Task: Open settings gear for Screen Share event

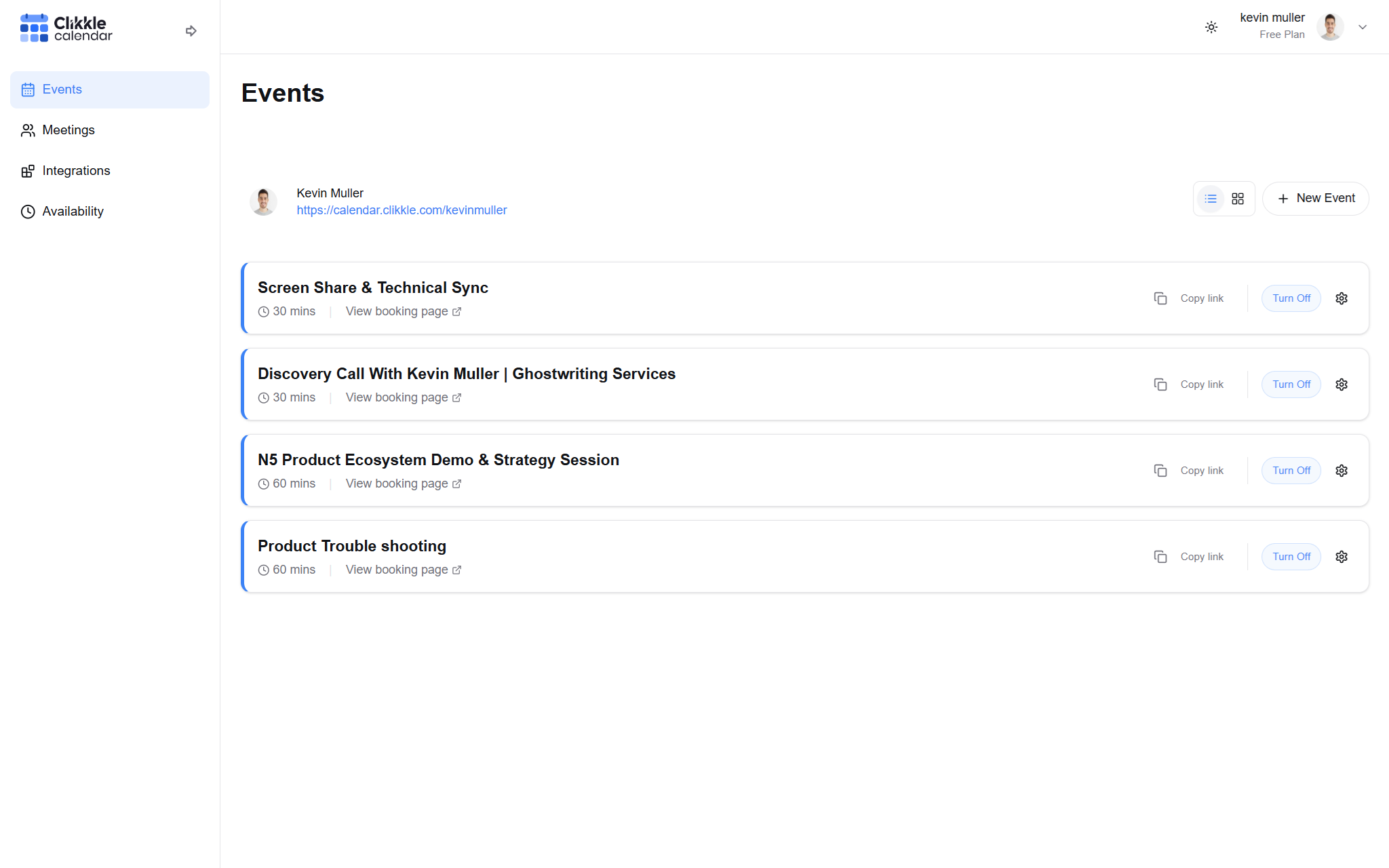Action: point(1342,298)
